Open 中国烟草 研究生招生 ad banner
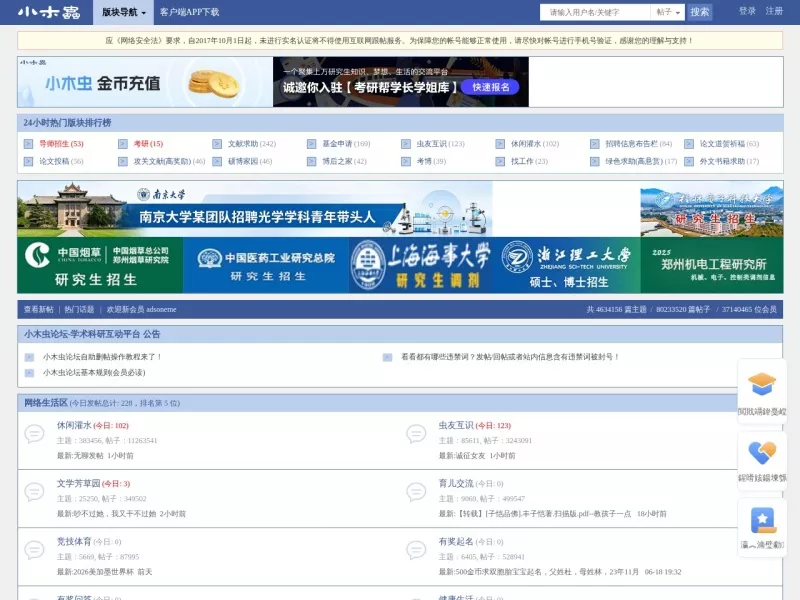Screen dimensions: 800x600 click(x=101, y=265)
